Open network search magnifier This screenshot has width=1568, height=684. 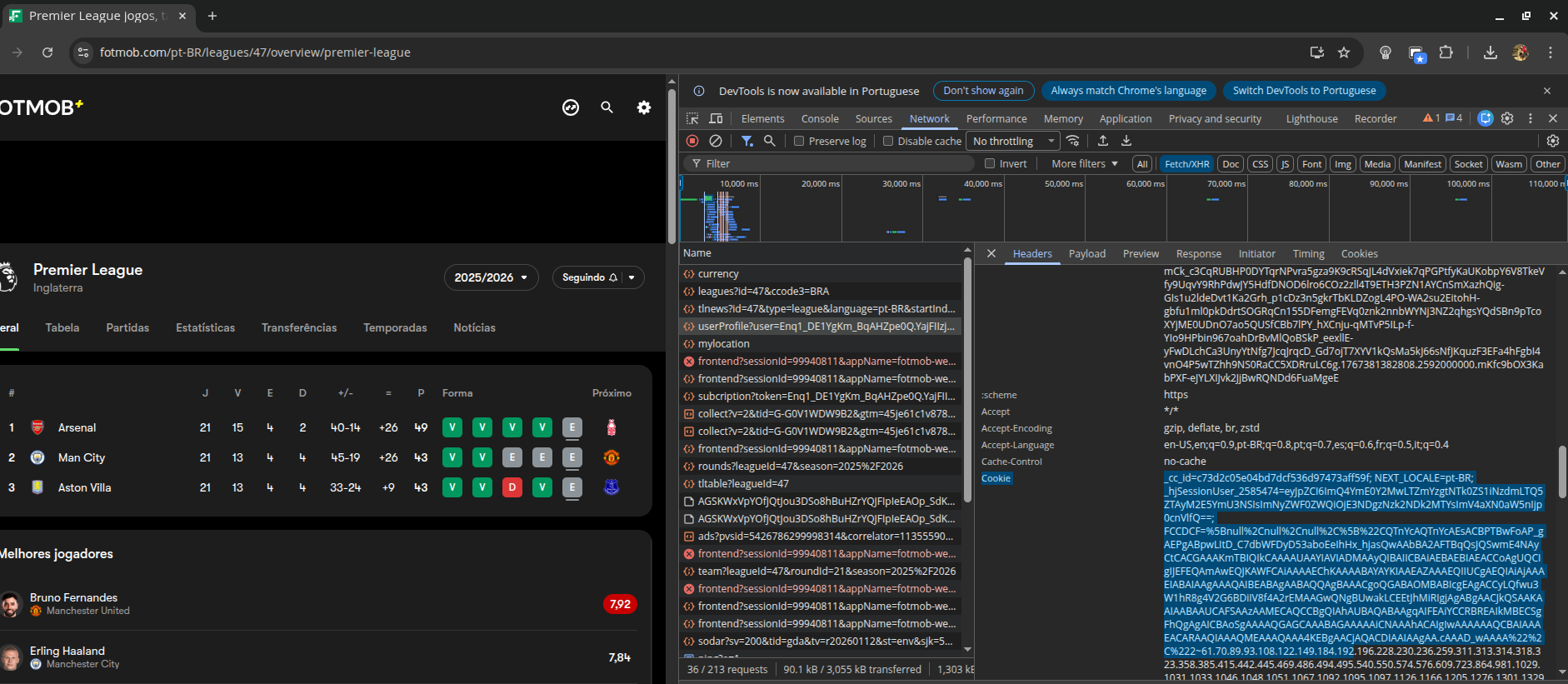click(x=770, y=141)
